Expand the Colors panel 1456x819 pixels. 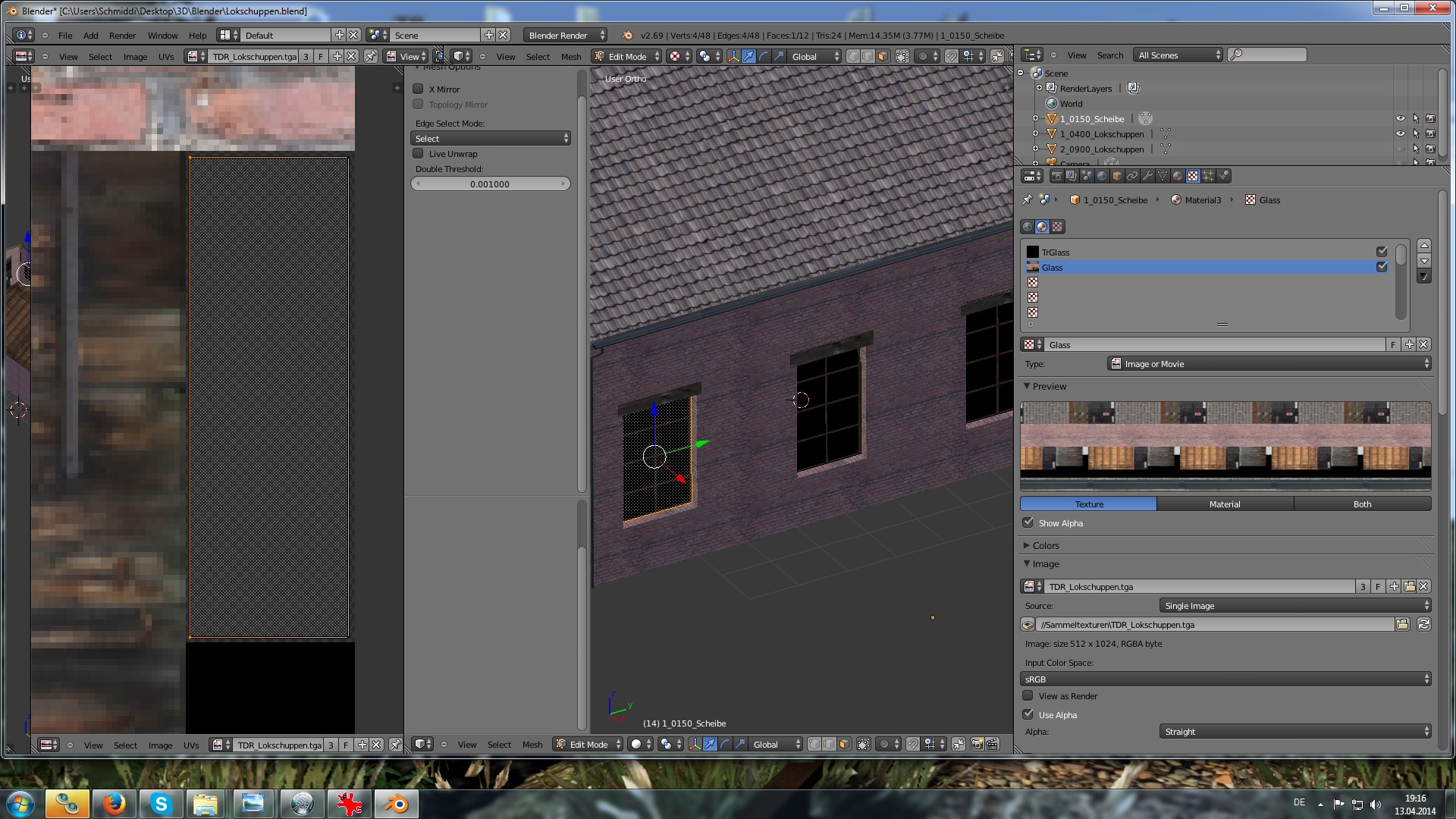tap(1045, 545)
